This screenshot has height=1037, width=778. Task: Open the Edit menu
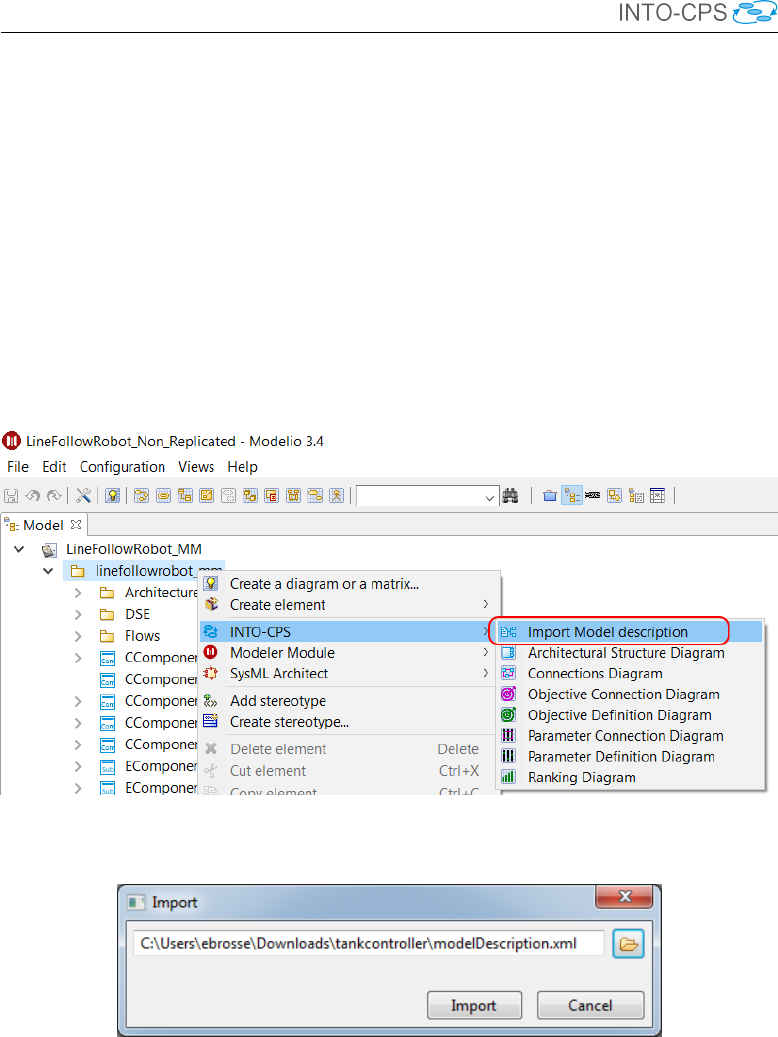[x=54, y=467]
